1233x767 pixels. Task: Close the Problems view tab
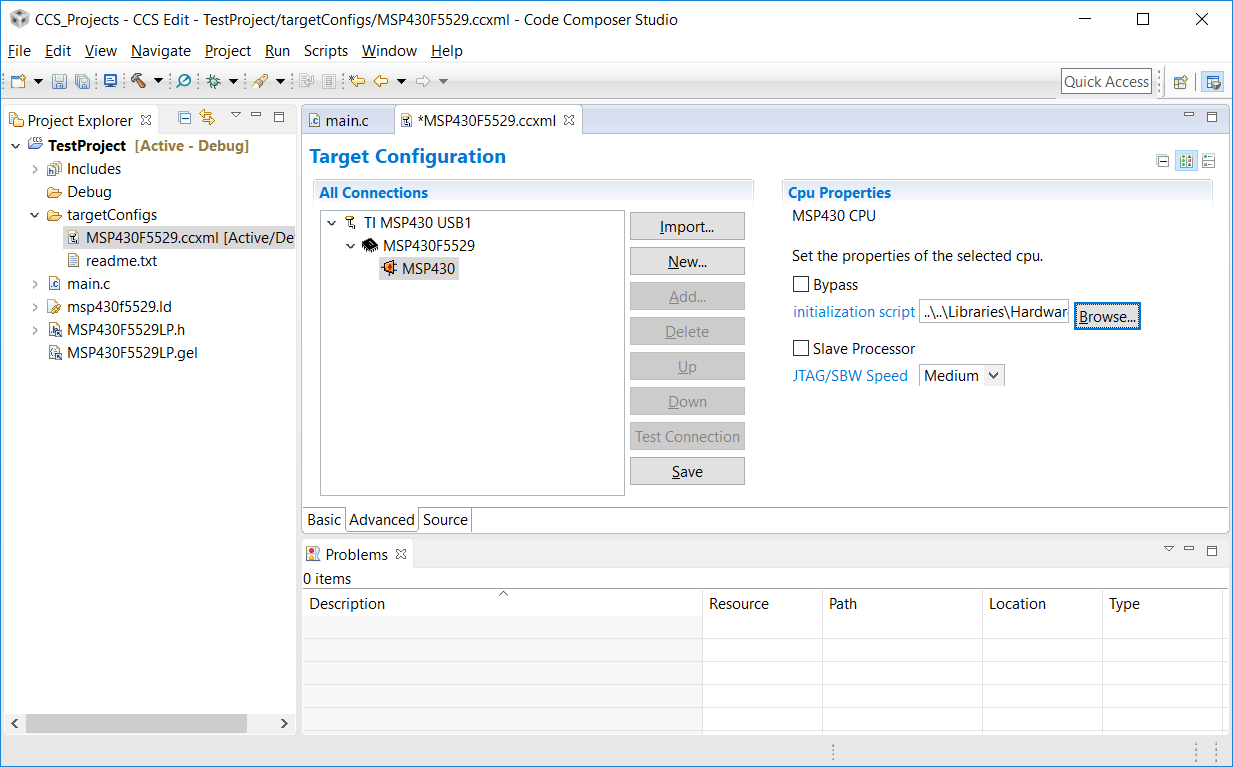point(401,554)
